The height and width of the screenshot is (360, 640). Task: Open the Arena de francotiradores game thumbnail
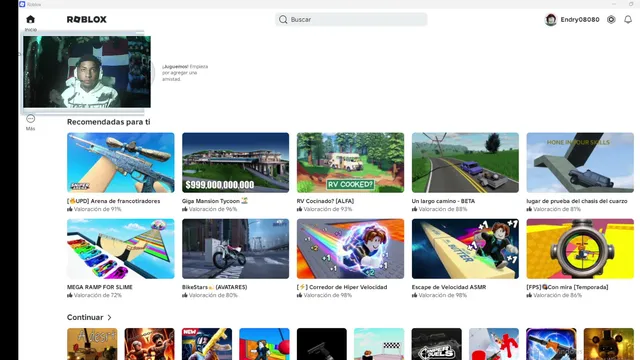point(120,162)
